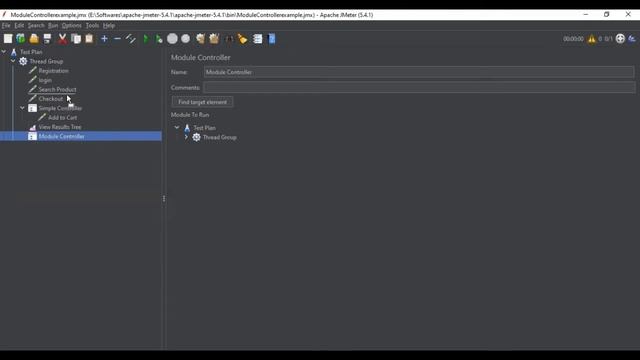Collapse Test Plan in Module To Run
The width and height of the screenshot is (640, 360).
(x=177, y=128)
